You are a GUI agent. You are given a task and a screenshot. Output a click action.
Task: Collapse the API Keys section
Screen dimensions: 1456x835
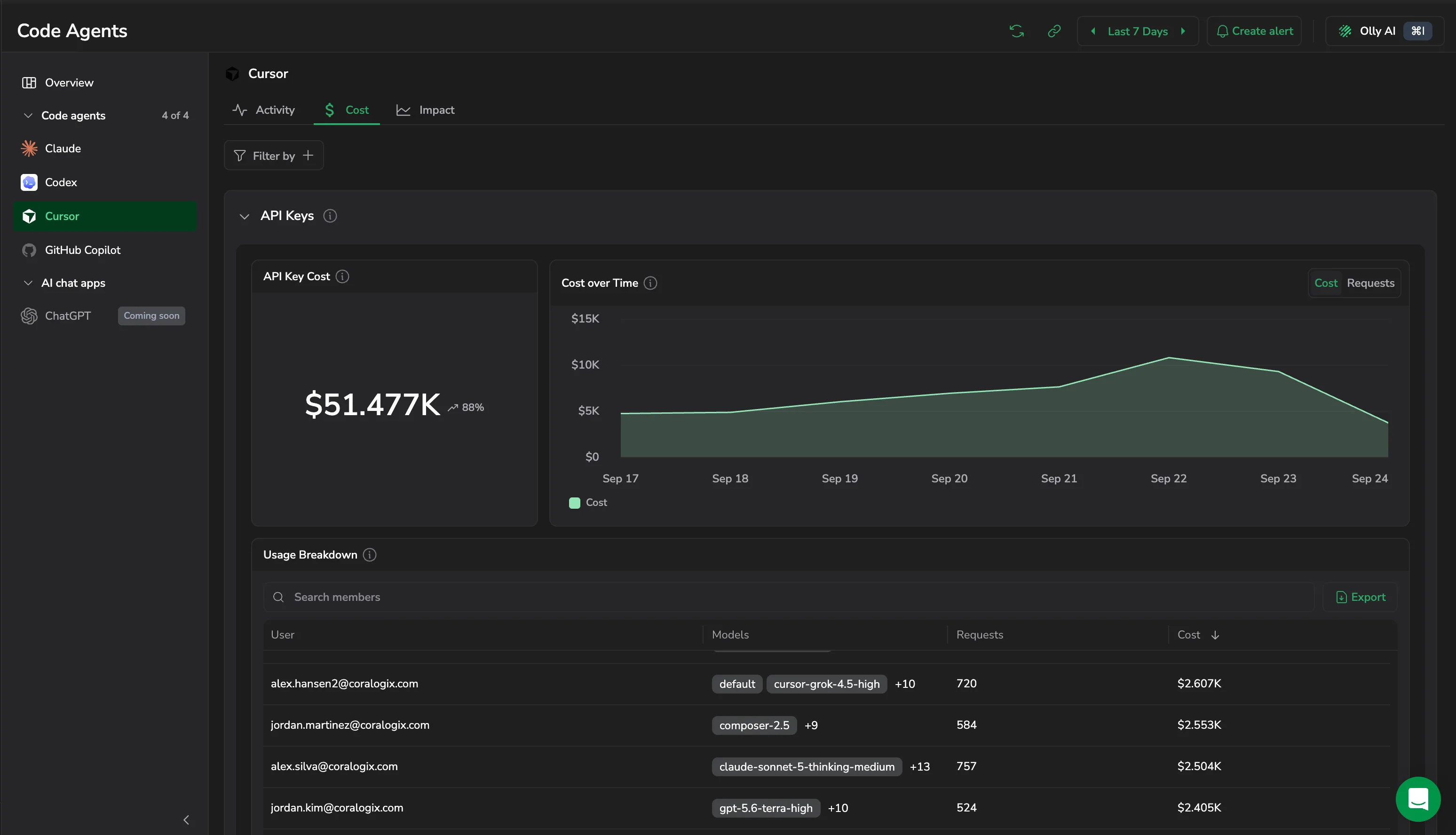(x=244, y=216)
